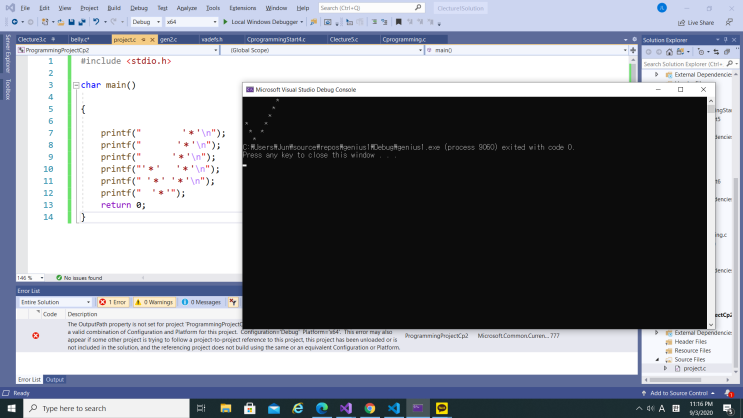
Task: Click the Debug Console vertical scrollbar
Action: click(711, 212)
